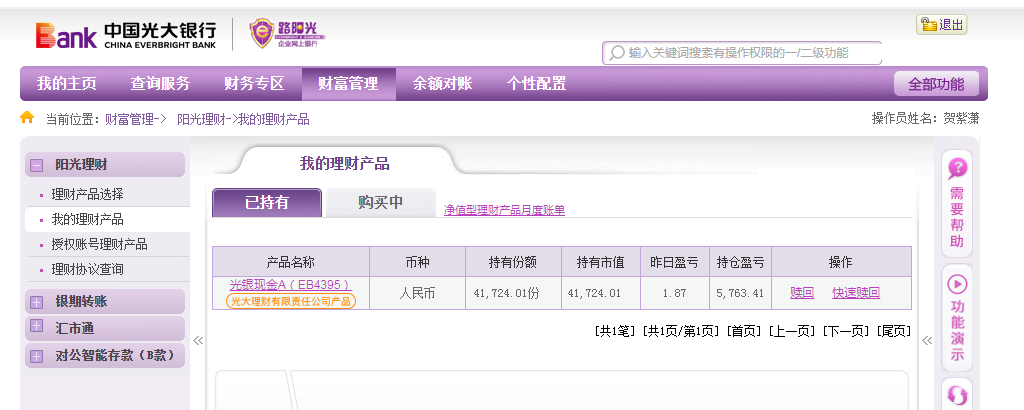The image size is (1024, 410).
Task: Click the 持有份额 column header
Action: click(513, 262)
